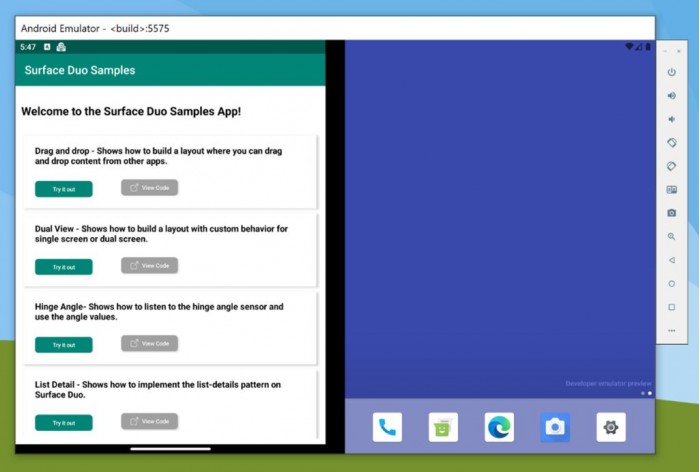Try out the Dual View sample
This screenshot has width=700, height=472.
click(64, 267)
